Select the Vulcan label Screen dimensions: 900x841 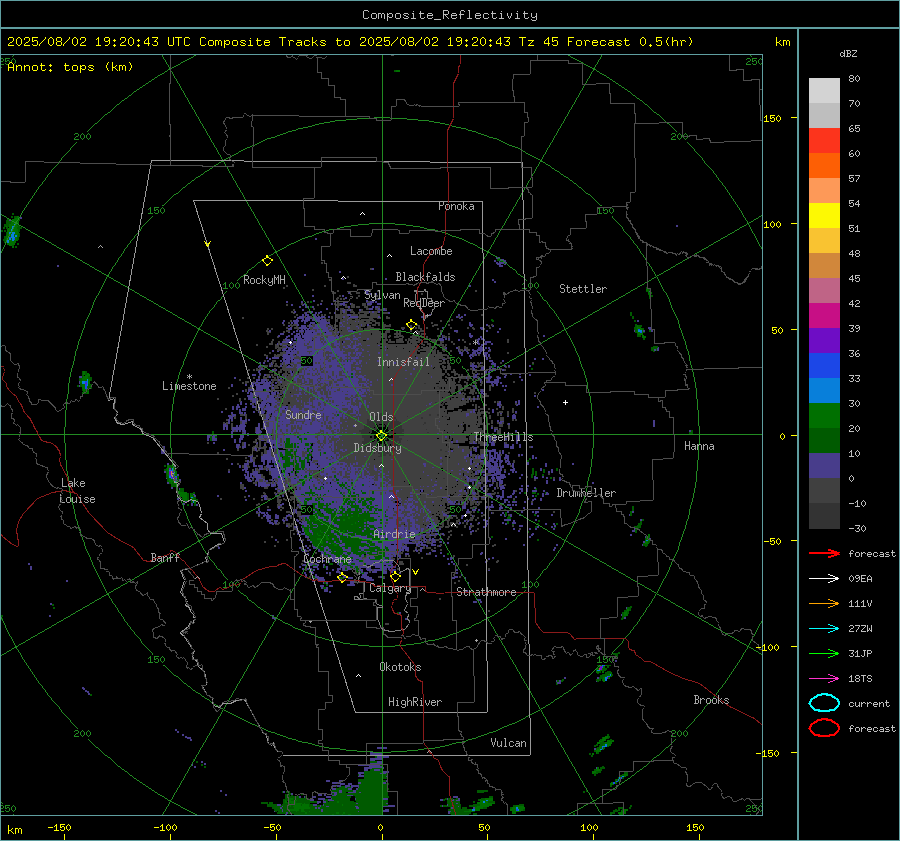tap(508, 743)
